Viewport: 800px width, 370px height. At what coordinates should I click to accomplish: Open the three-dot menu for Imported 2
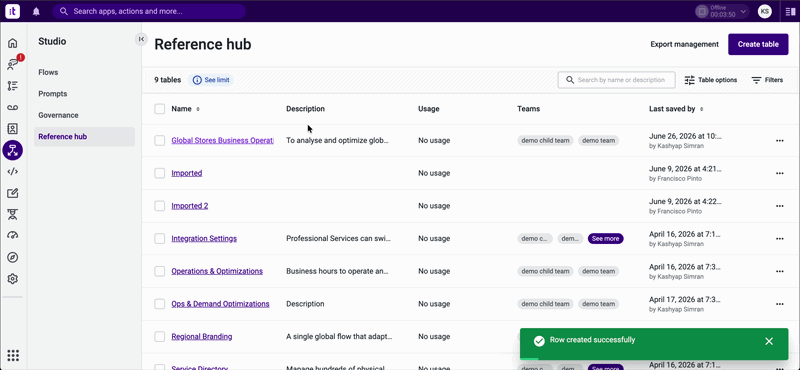pyautogui.click(x=780, y=206)
